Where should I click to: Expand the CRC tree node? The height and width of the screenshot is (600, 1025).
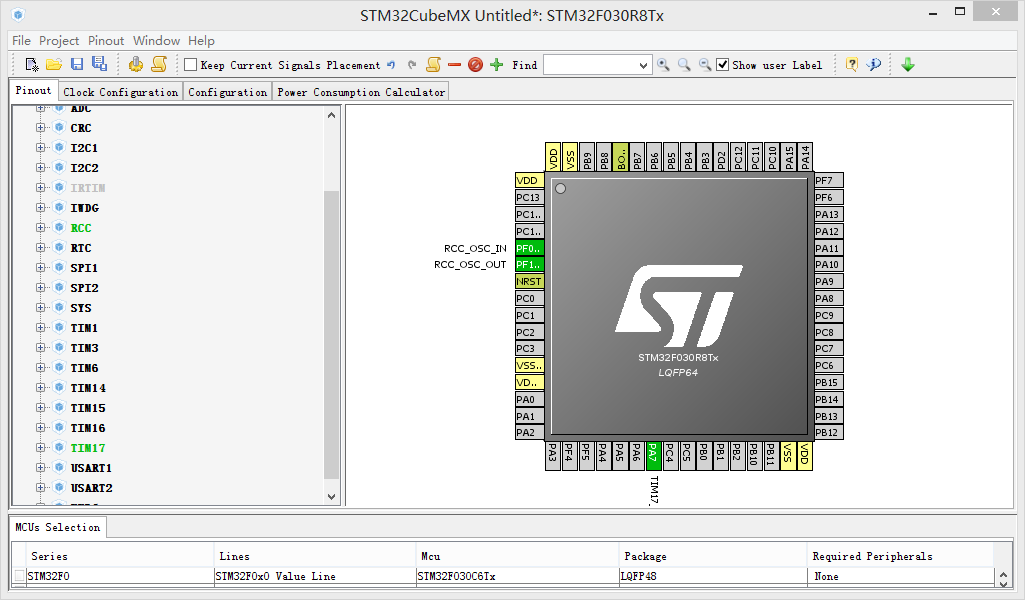[41, 127]
